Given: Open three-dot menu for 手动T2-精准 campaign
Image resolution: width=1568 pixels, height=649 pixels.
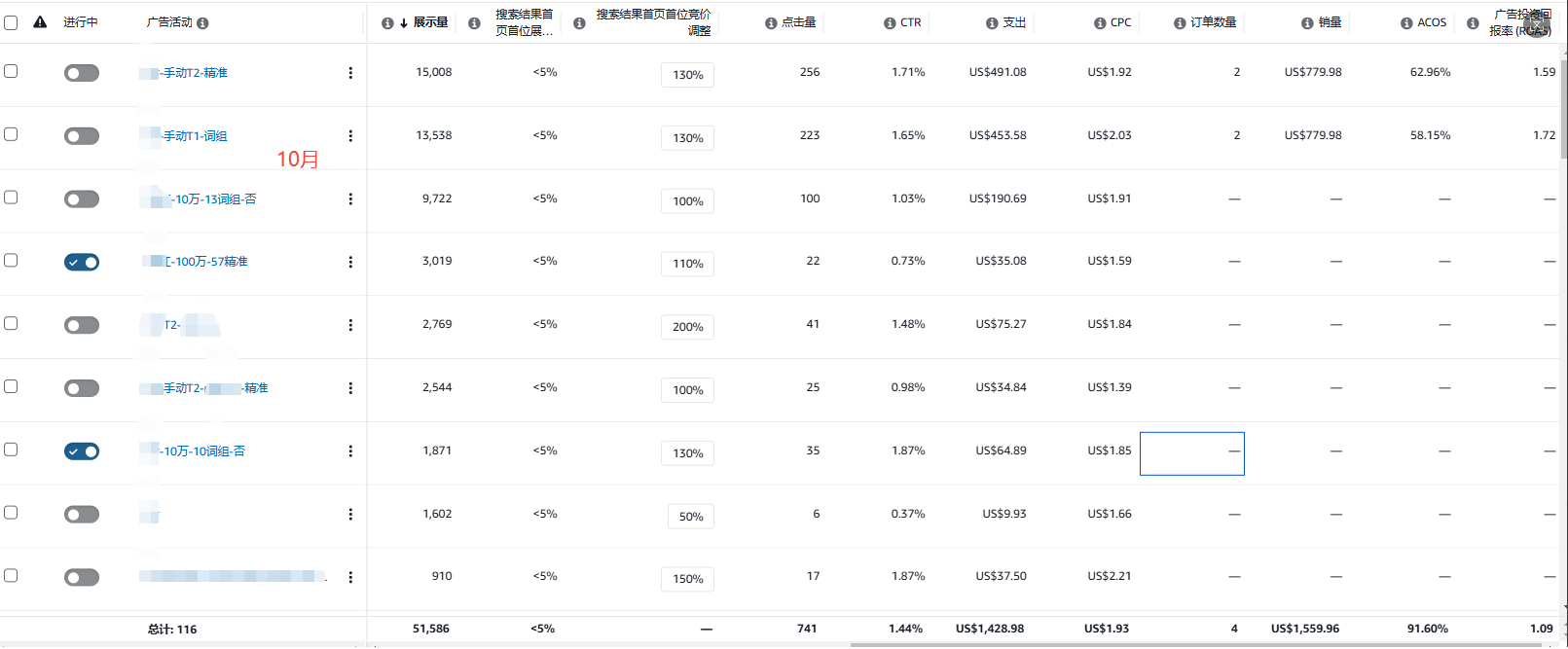Looking at the screenshot, I should click(x=350, y=73).
